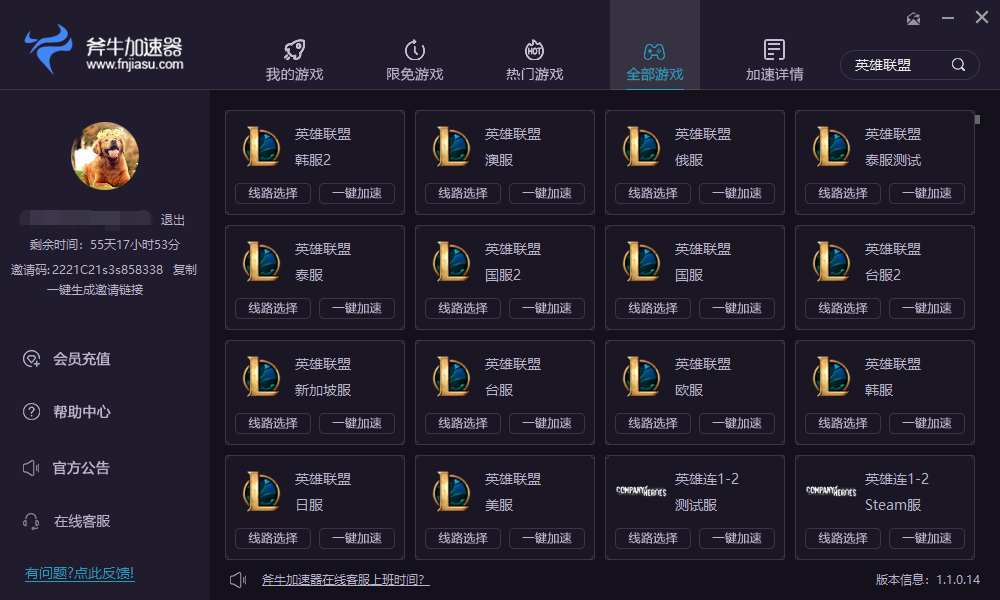Click the 在线客服 headset icon

[31, 522]
